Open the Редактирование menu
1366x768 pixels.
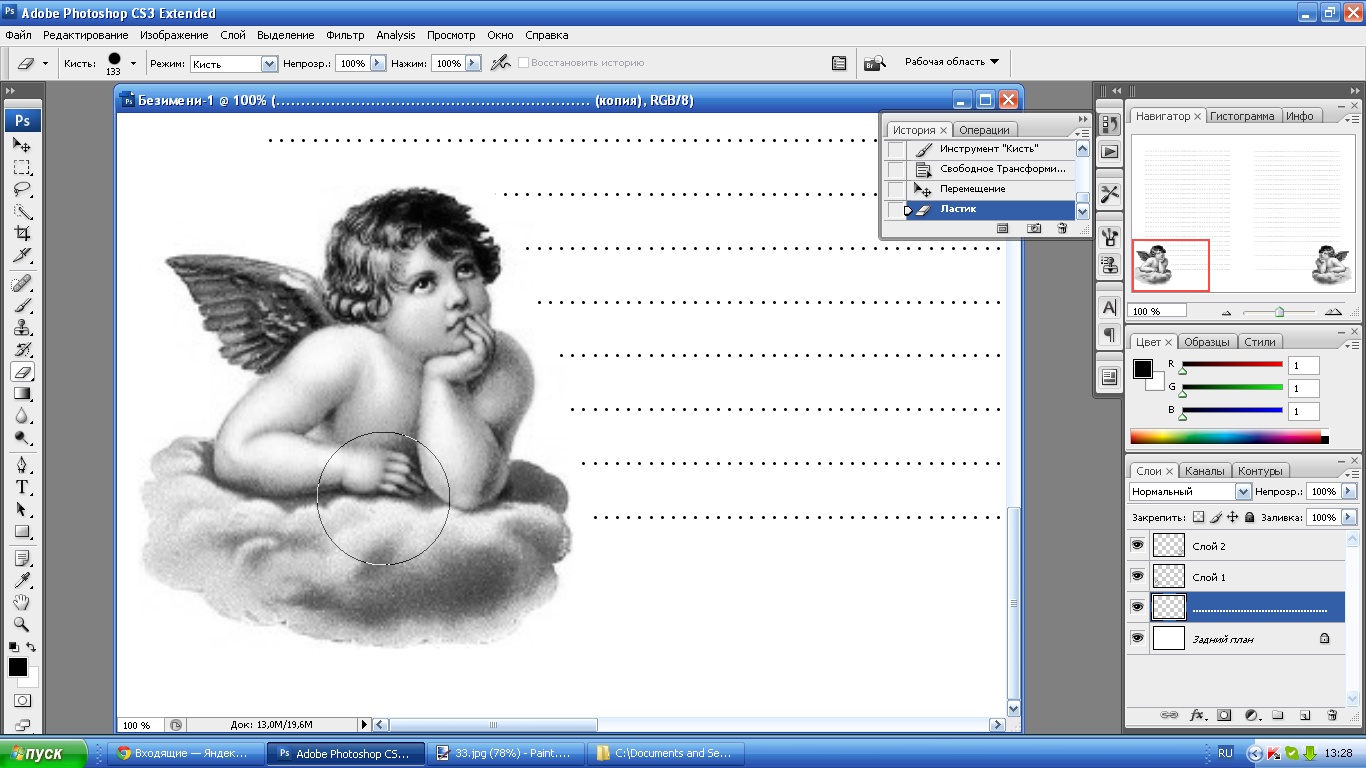tap(85, 35)
